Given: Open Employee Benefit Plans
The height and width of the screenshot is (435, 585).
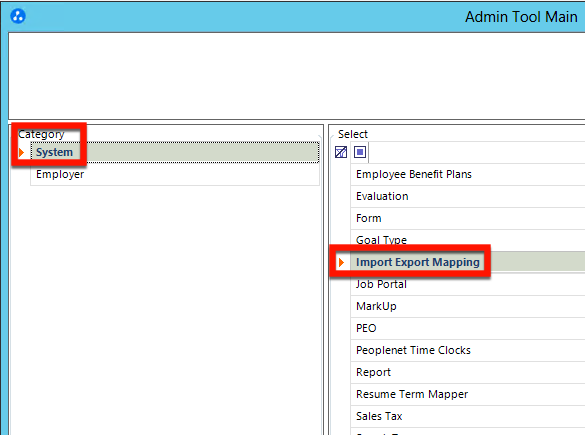Looking at the screenshot, I should point(468,174).
